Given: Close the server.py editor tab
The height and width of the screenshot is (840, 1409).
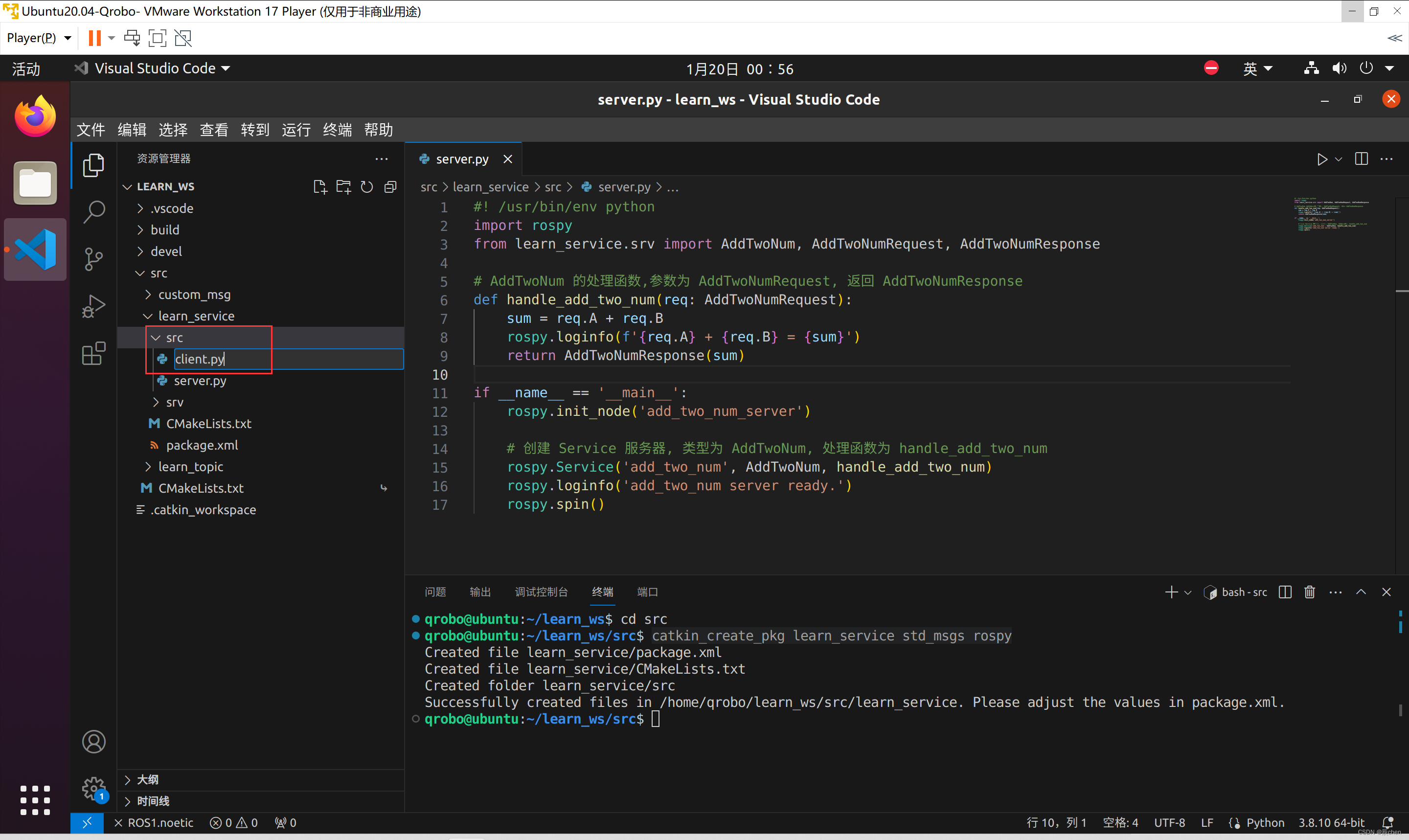Looking at the screenshot, I should 507,159.
